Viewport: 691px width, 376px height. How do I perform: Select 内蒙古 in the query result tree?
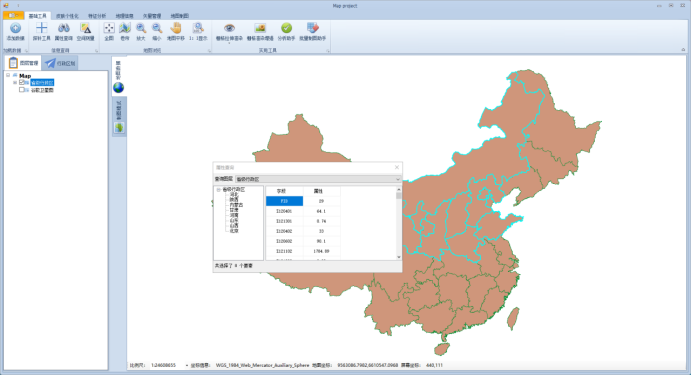[236, 205]
